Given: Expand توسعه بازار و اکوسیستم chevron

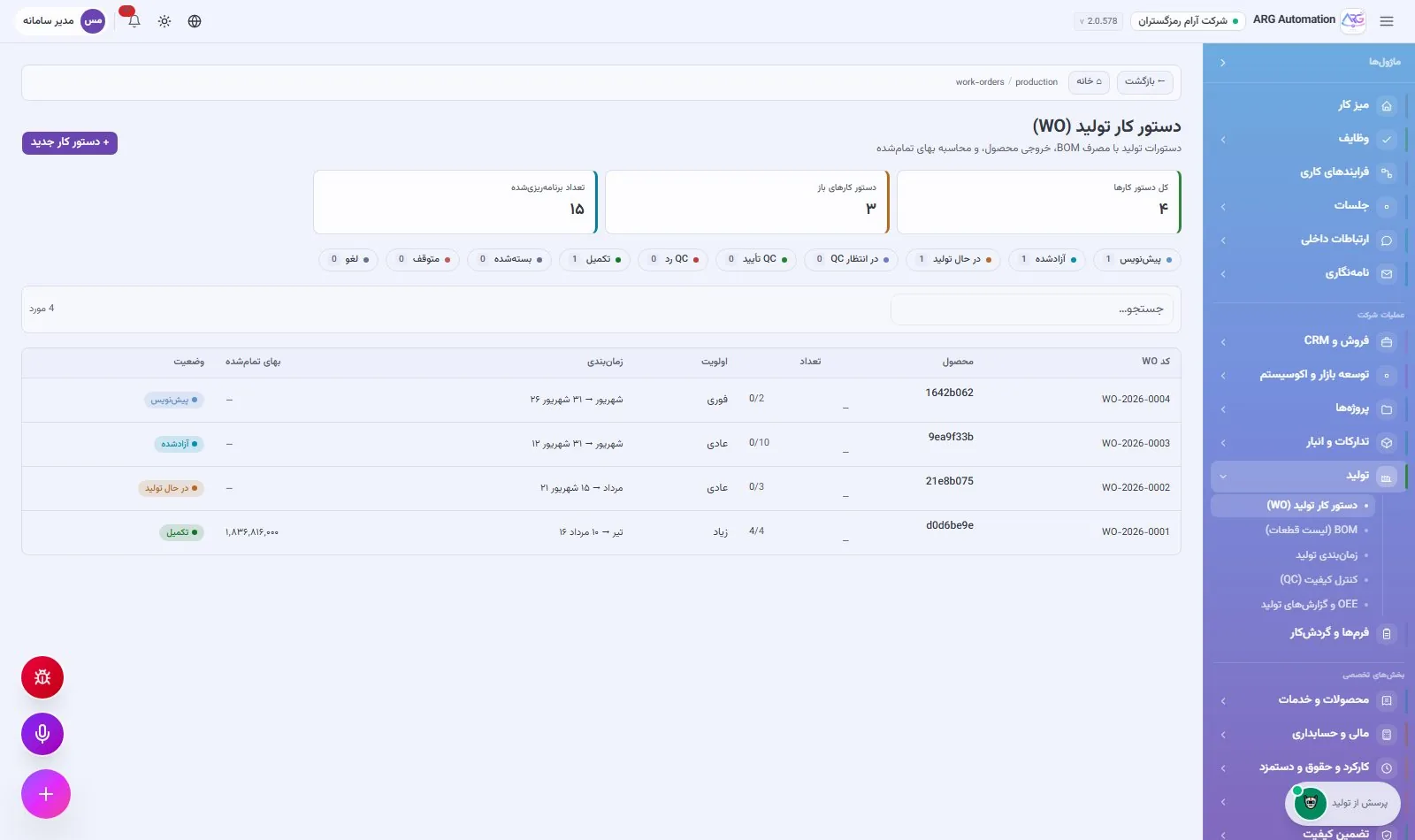Looking at the screenshot, I should coord(1223,375).
